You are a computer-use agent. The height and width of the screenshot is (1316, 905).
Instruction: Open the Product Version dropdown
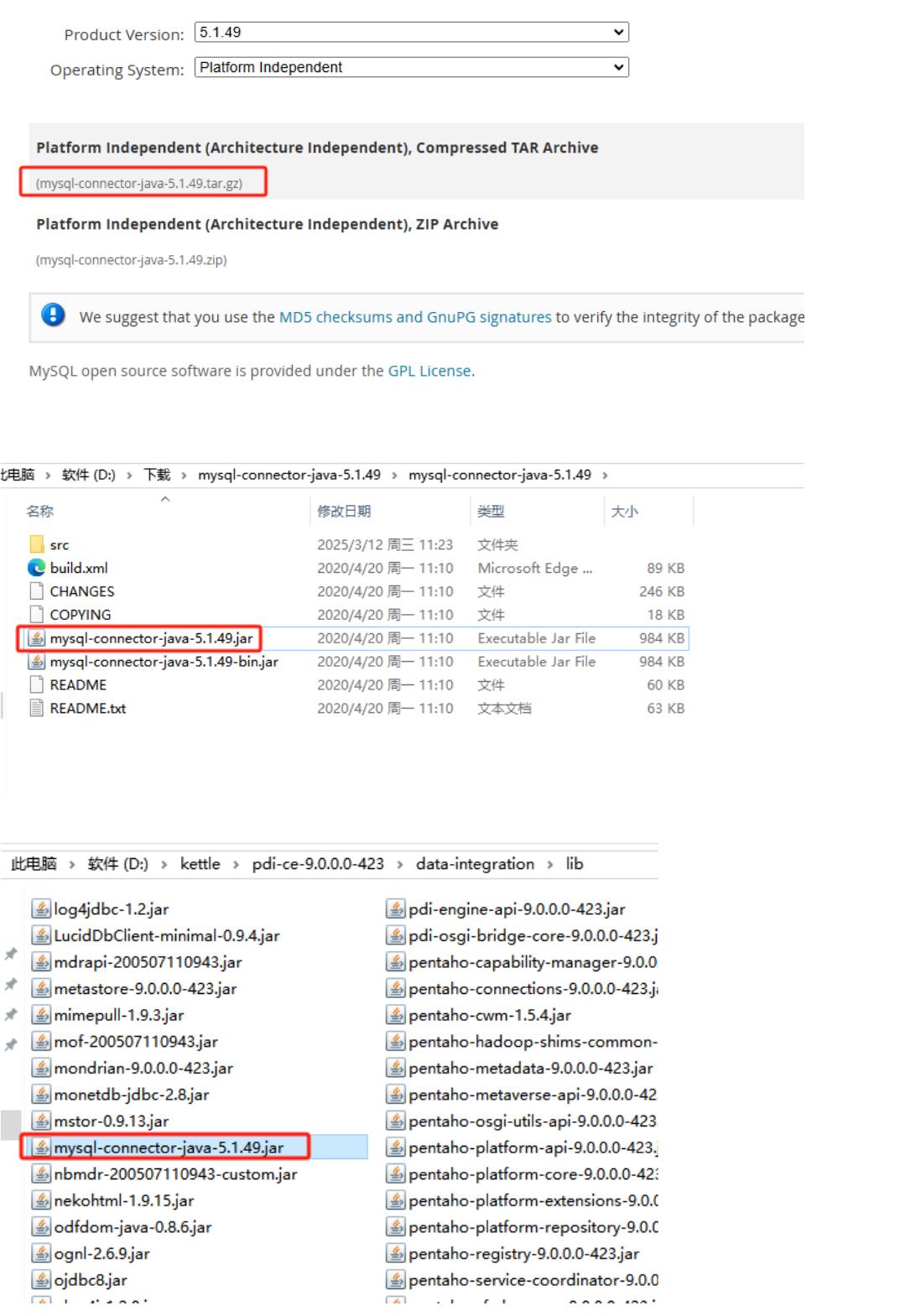[411, 32]
